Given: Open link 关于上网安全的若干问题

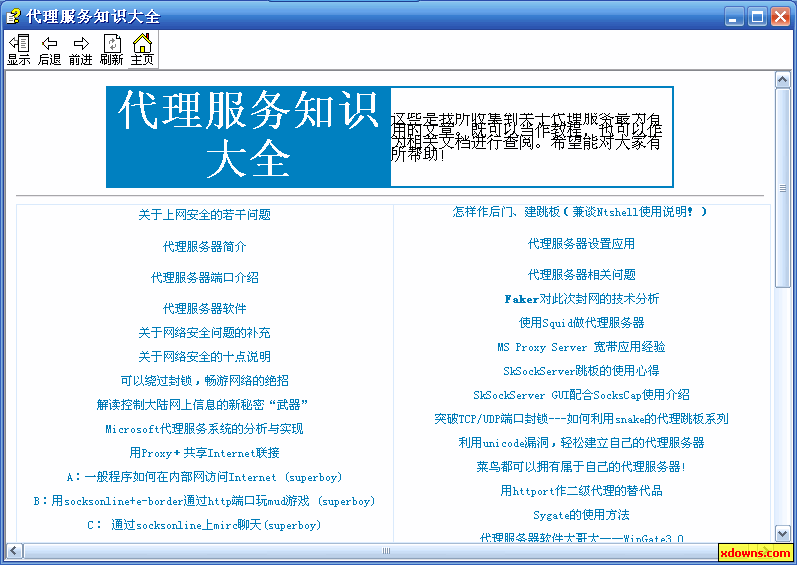Looking at the screenshot, I should [x=204, y=215].
